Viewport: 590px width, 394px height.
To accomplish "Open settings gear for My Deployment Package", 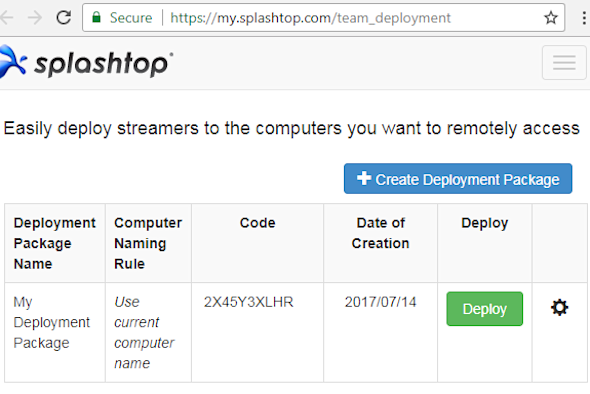I will (560, 308).
